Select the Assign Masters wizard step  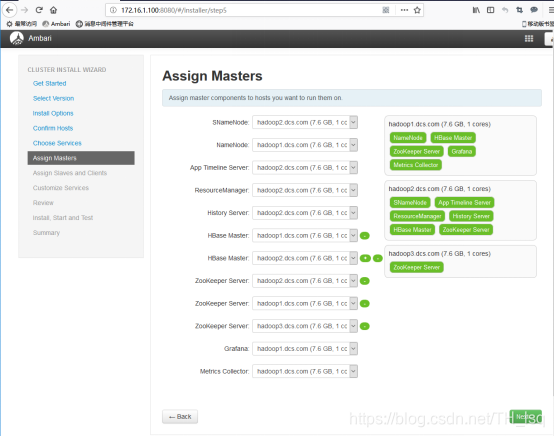click(81, 158)
